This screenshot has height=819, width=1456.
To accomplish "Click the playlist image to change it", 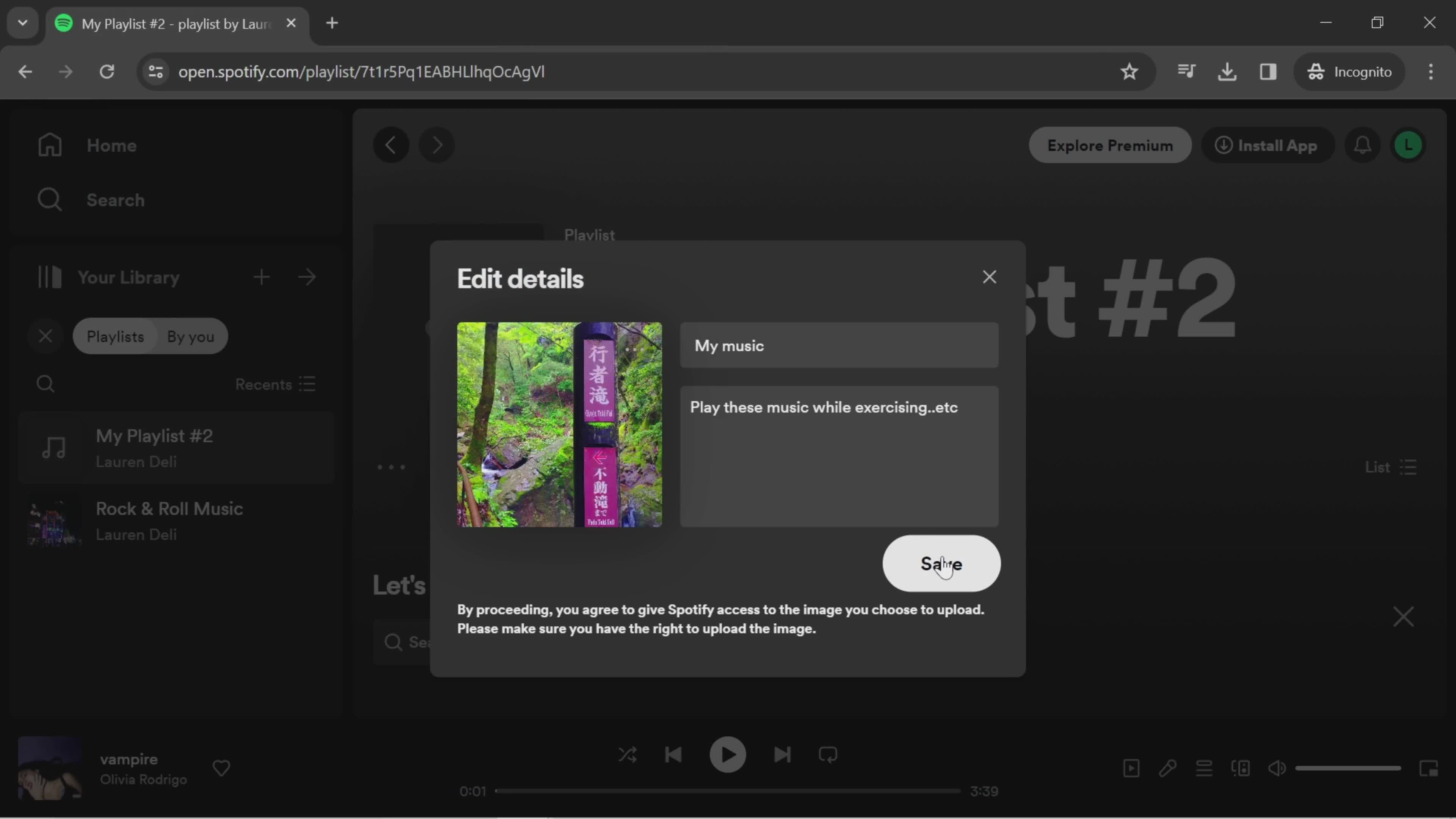I will [x=560, y=424].
